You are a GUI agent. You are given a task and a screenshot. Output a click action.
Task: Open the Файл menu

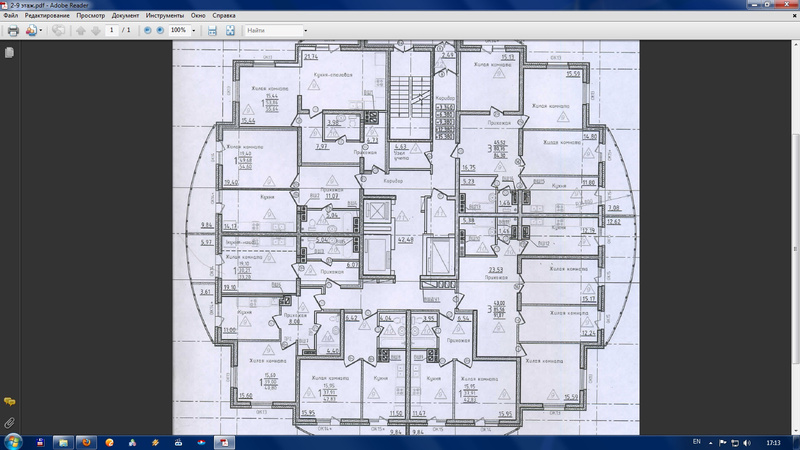pos(10,16)
